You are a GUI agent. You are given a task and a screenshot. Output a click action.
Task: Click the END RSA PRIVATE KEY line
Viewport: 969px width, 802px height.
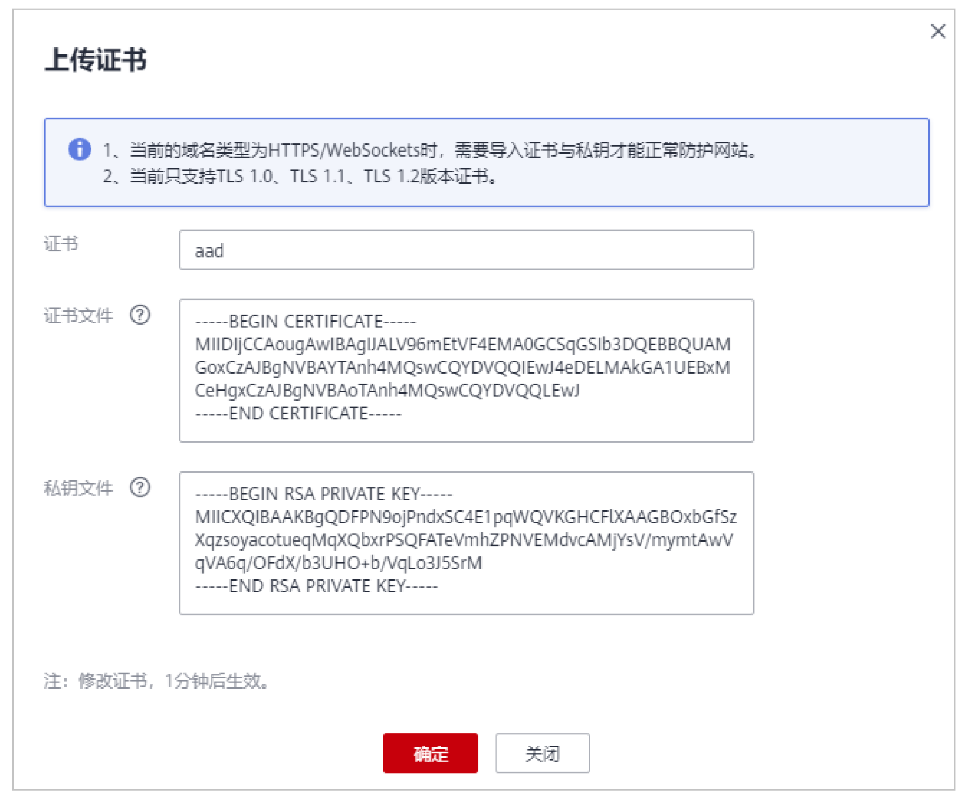click(316, 585)
